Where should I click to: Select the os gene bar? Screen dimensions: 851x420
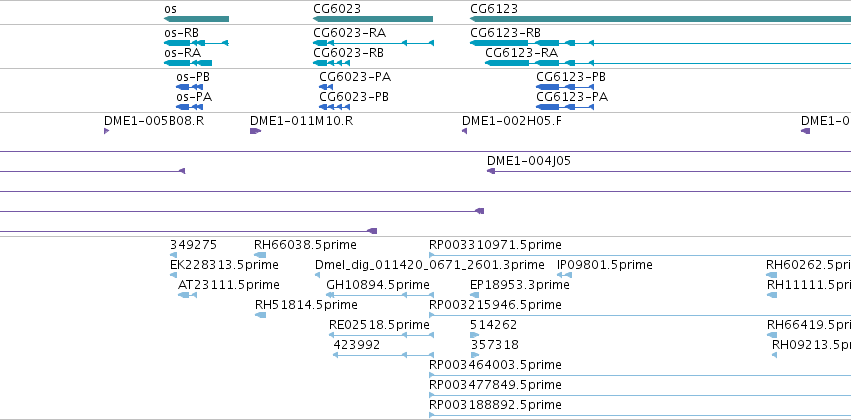(196, 20)
